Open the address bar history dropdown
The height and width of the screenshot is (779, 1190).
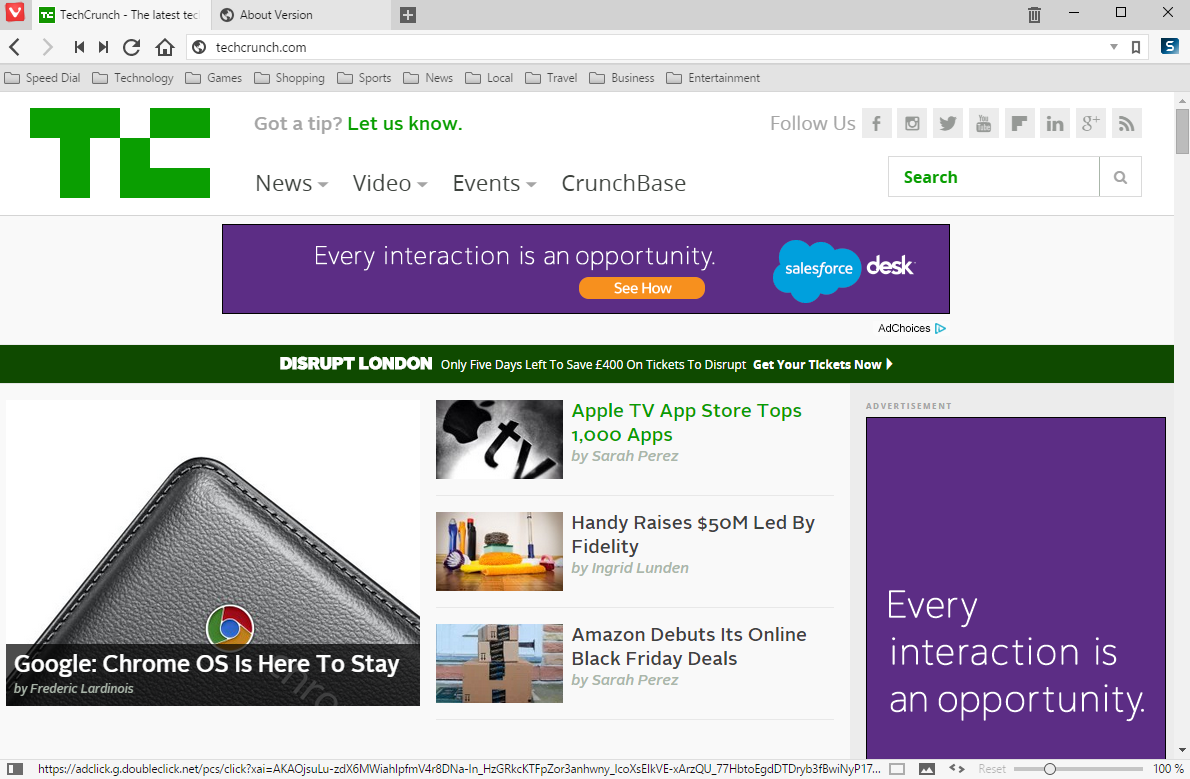[x=1114, y=47]
